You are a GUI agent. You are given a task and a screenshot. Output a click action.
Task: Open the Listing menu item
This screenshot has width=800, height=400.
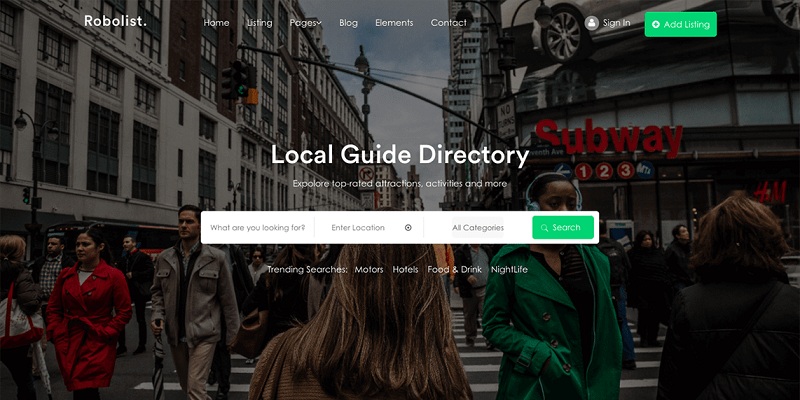coord(259,23)
